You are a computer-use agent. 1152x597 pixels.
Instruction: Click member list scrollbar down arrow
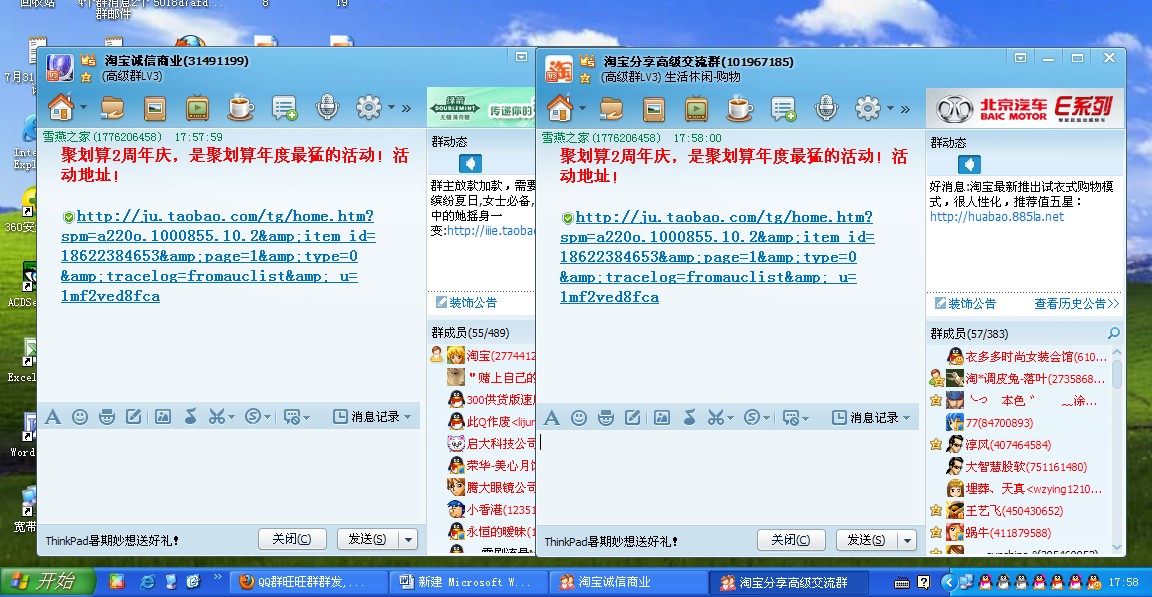pyautogui.click(x=1117, y=546)
